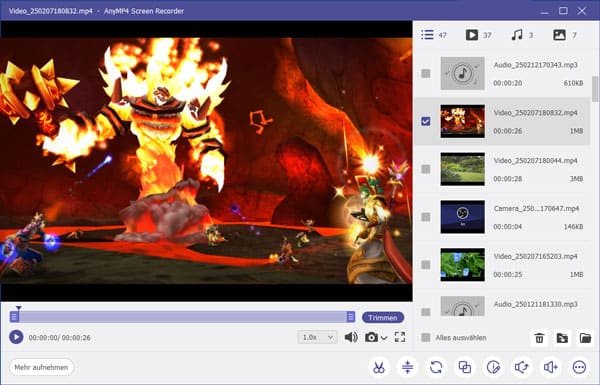Screen dimensions: 600x385
Task: Show all recordings list tab (47)
Action: (434, 35)
